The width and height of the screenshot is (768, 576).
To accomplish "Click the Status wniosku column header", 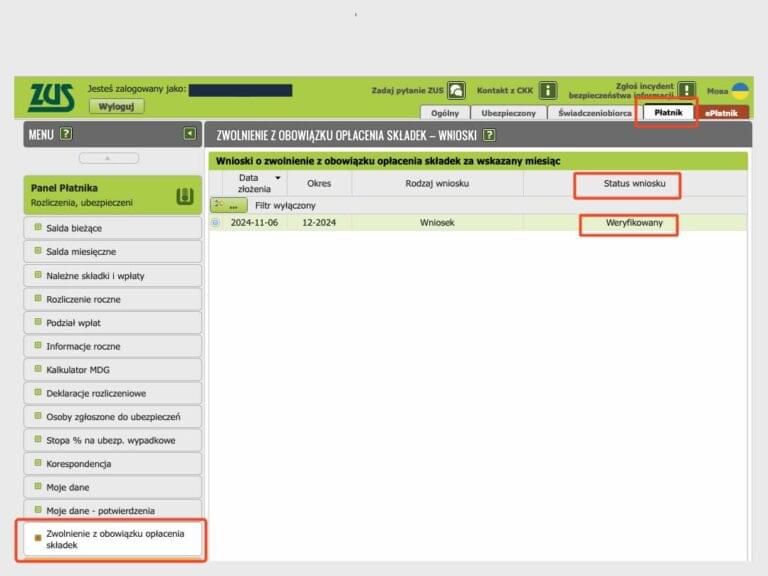I will [x=627, y=184].
